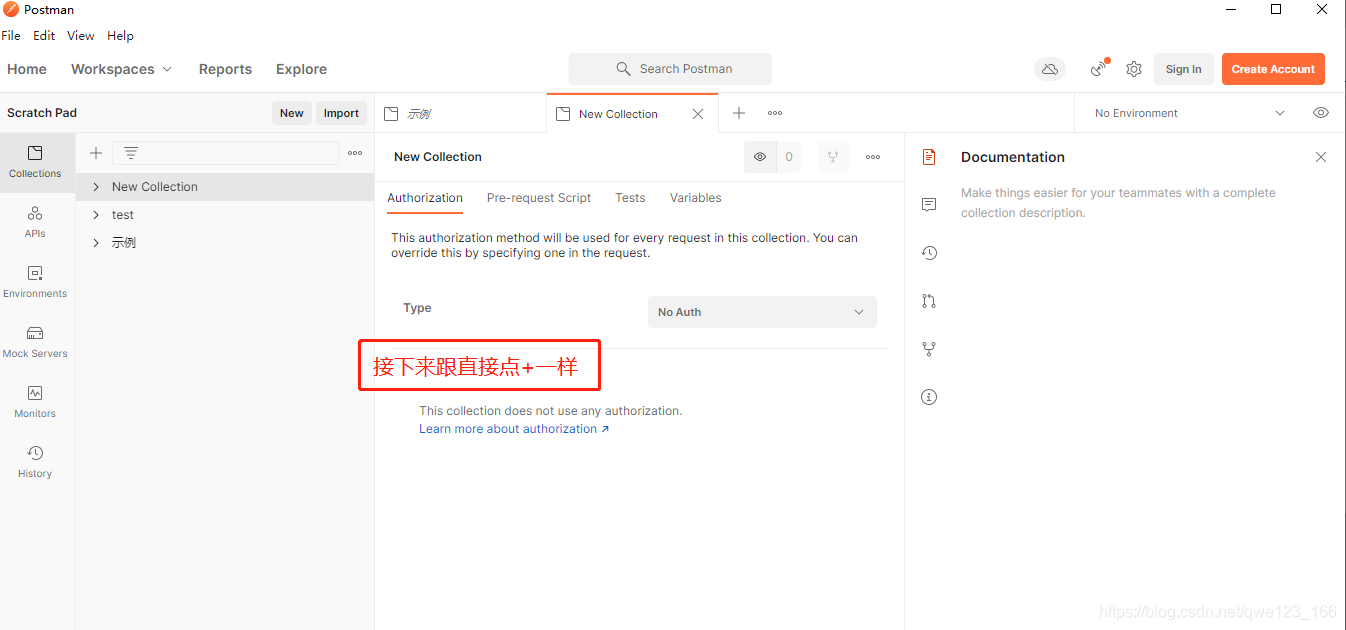Open the History sidebar panel
Viewport: 1346px width, 630px height.
tap(35, 462)
